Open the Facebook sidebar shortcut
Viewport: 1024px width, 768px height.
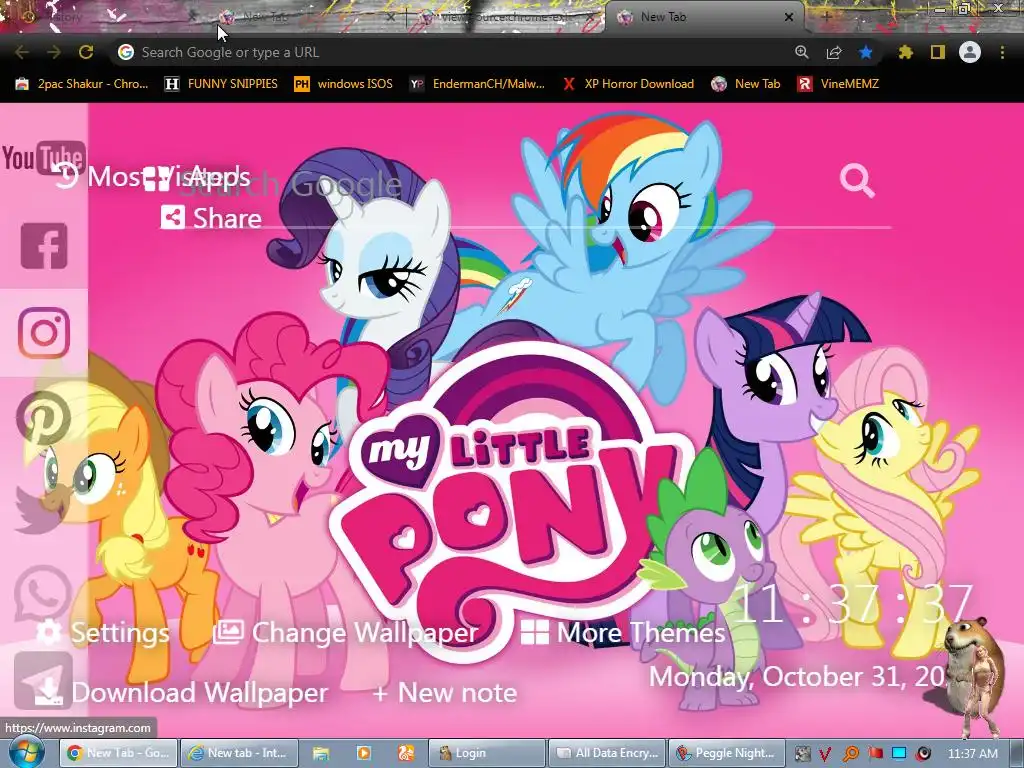point(44,246)
